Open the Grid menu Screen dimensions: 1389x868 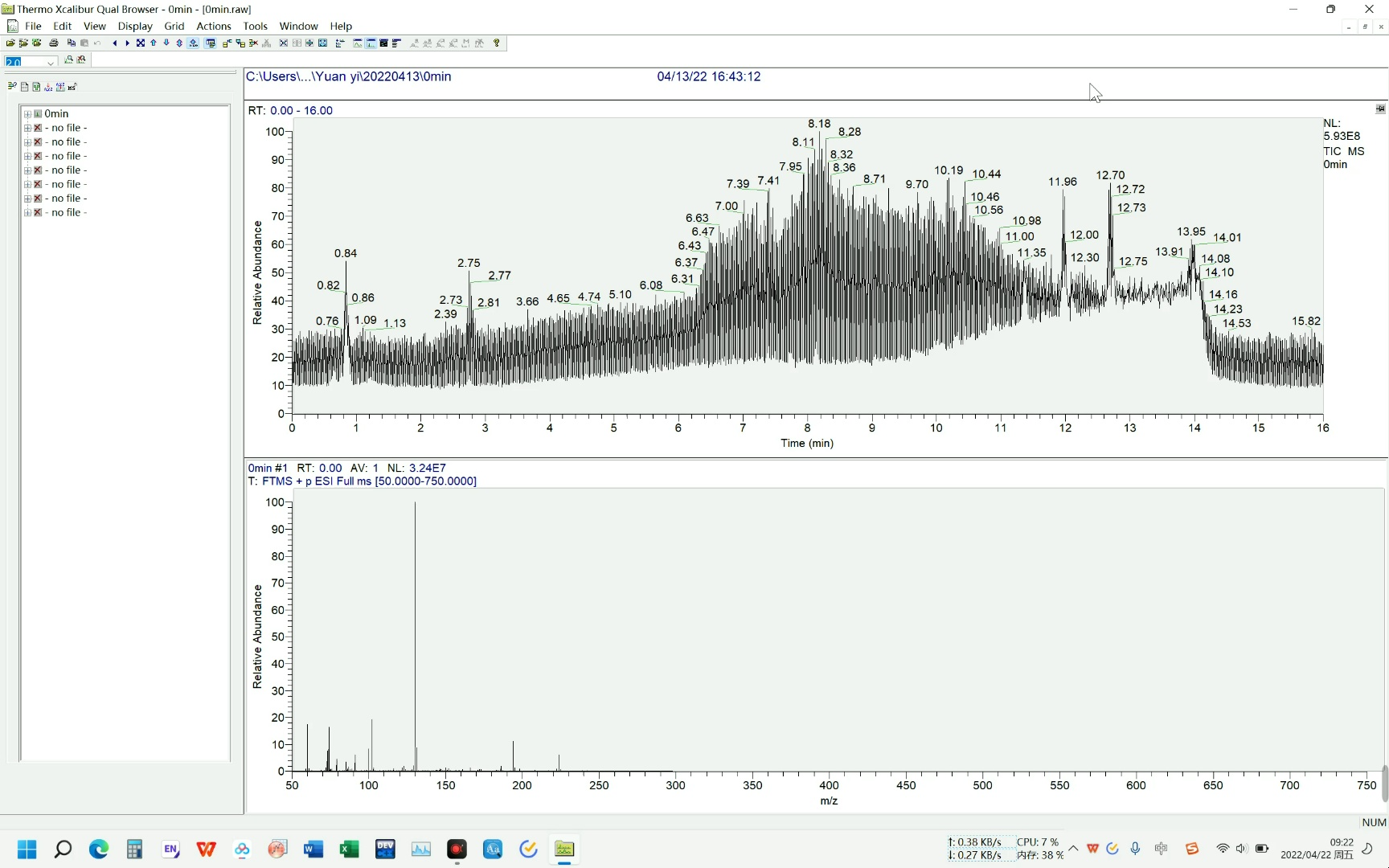pyautogui.click(x=174, y=26)
